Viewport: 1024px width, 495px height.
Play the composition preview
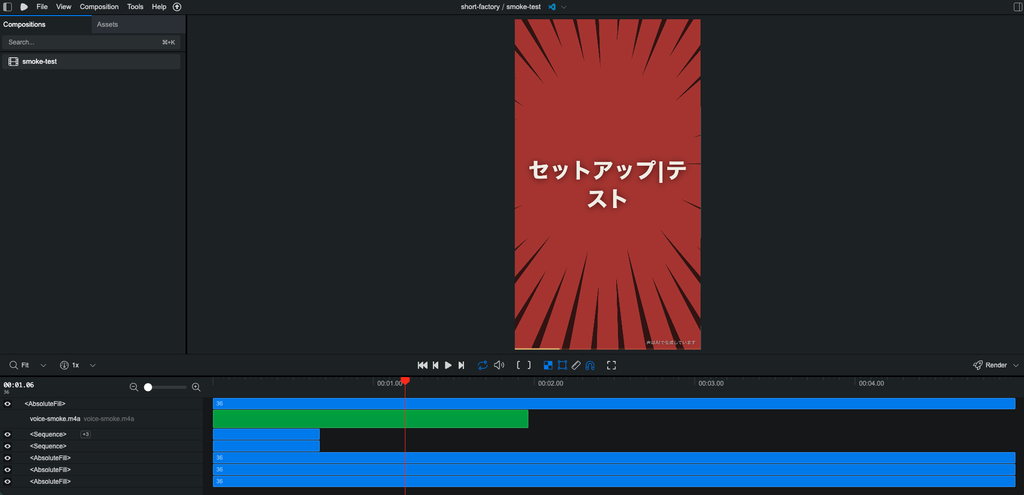coord(448,365)
